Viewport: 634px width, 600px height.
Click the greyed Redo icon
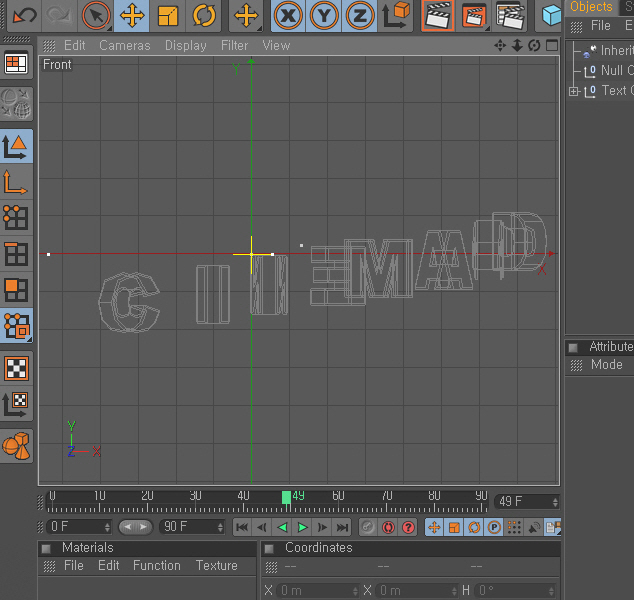(x=59, y=15)
